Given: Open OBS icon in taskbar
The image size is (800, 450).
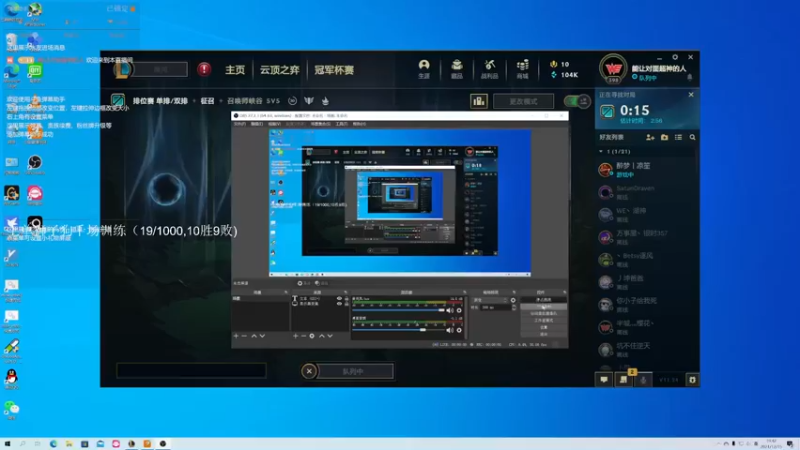Looking at the screenshot, I should click(x=163, y=444).
